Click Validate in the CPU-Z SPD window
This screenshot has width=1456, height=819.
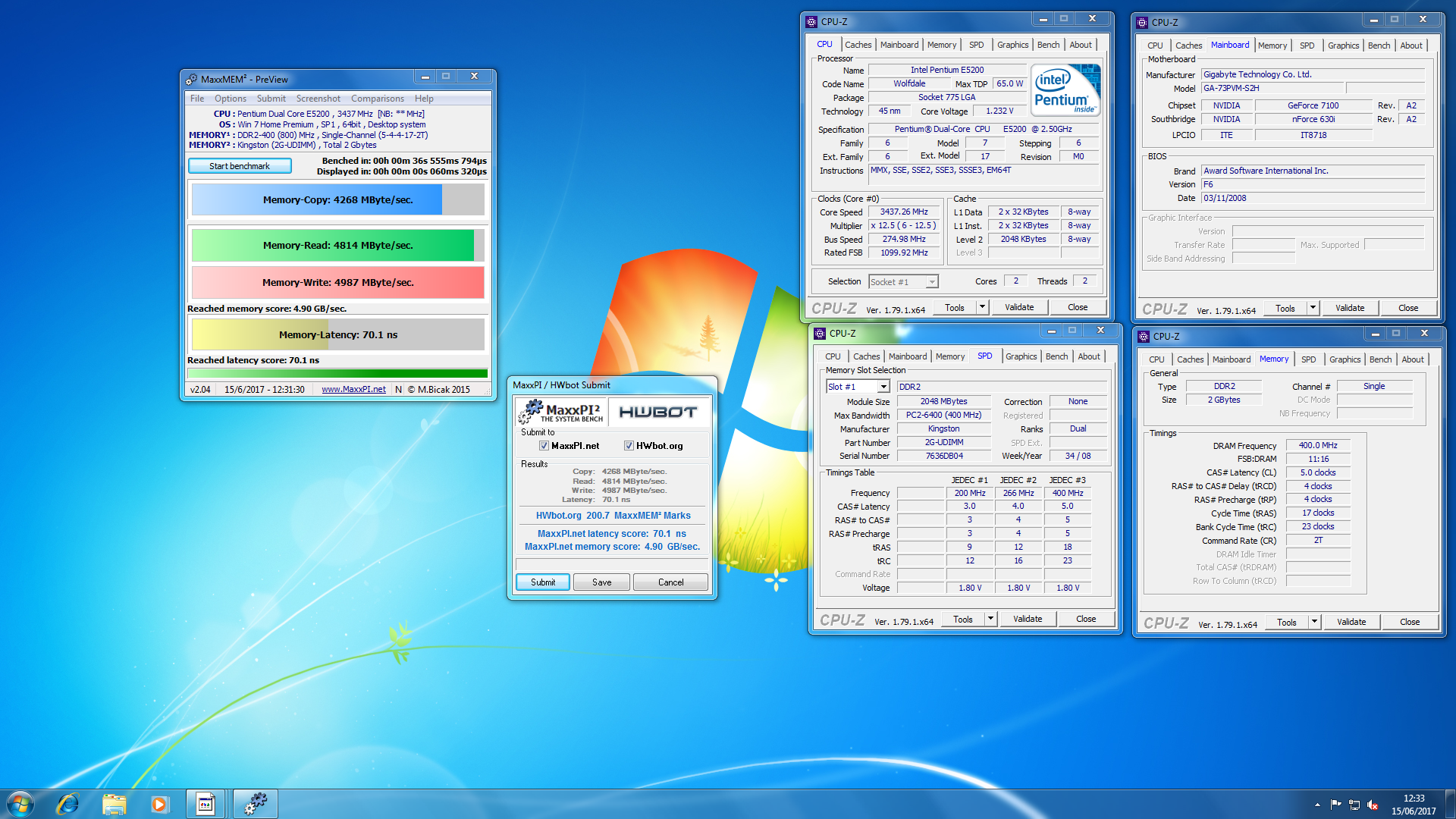pos(1028,619)
